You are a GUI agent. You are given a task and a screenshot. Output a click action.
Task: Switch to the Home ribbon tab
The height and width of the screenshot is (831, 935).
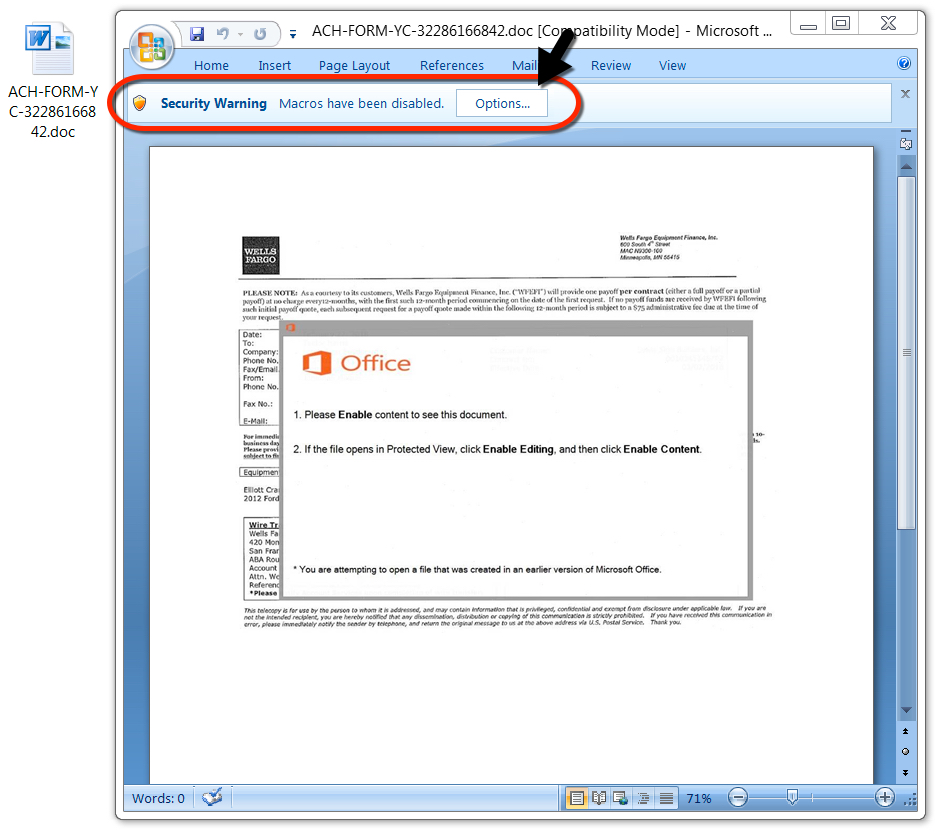(211, 66)
